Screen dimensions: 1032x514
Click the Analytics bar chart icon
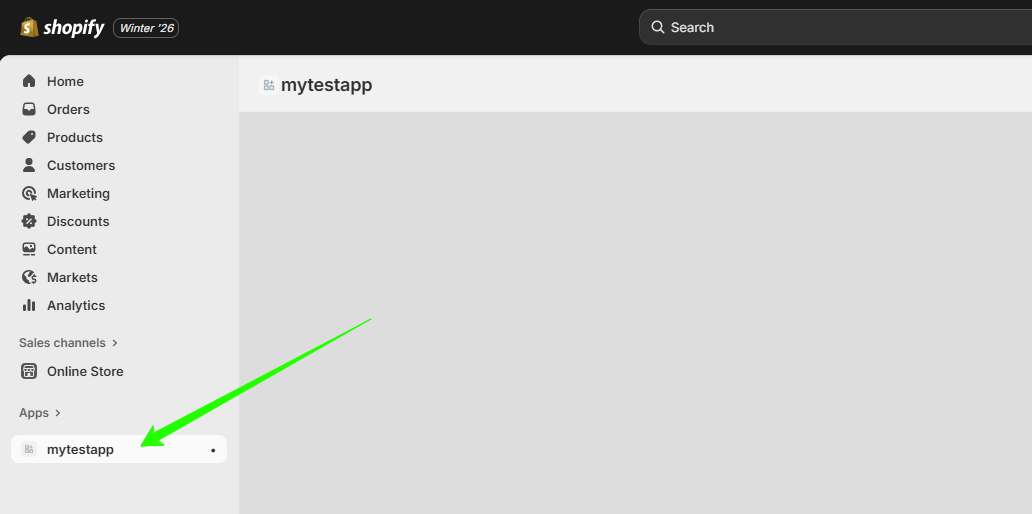(29, 305)
